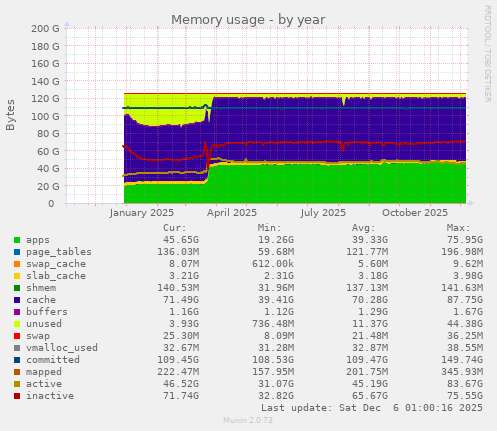Click the 'Min:' column header

(x=269, y=228)
